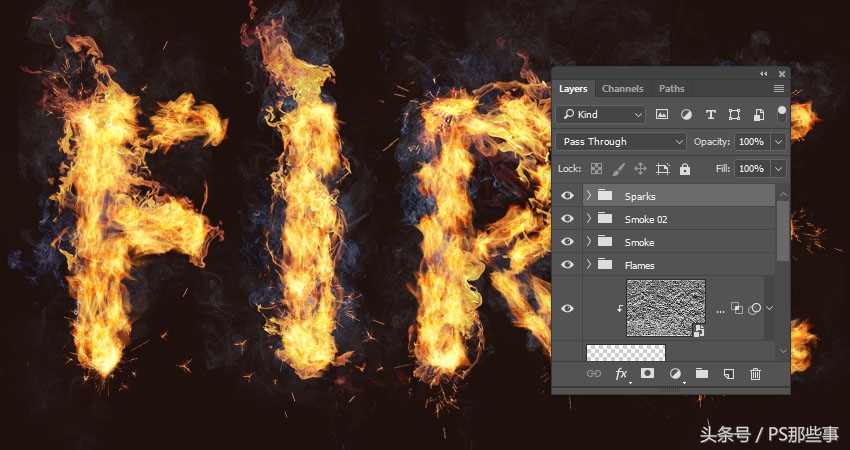Open the Pass Through blend mode dropdown
850x450 pixels.
click(621, 142)
